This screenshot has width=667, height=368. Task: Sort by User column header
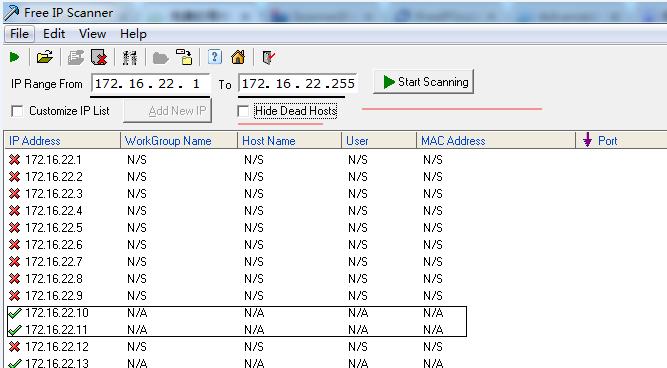point(379,140)
